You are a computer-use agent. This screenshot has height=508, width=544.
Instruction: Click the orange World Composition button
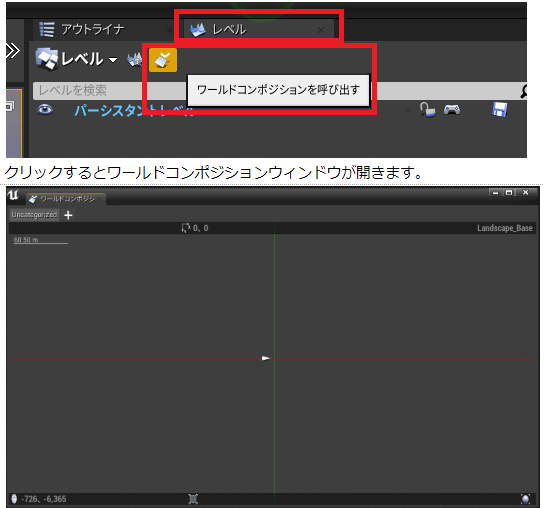[x=163, y=60]
